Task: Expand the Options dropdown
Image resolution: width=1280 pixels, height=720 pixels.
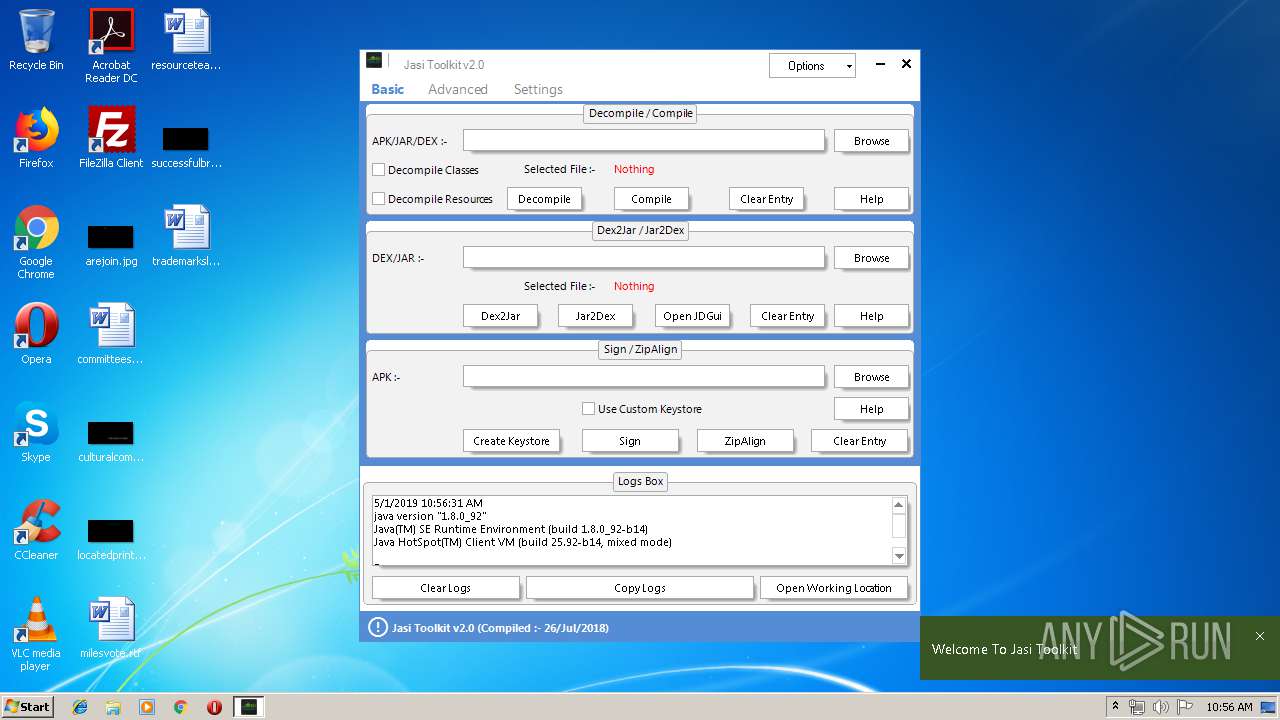Action: (x=812, y=65)
